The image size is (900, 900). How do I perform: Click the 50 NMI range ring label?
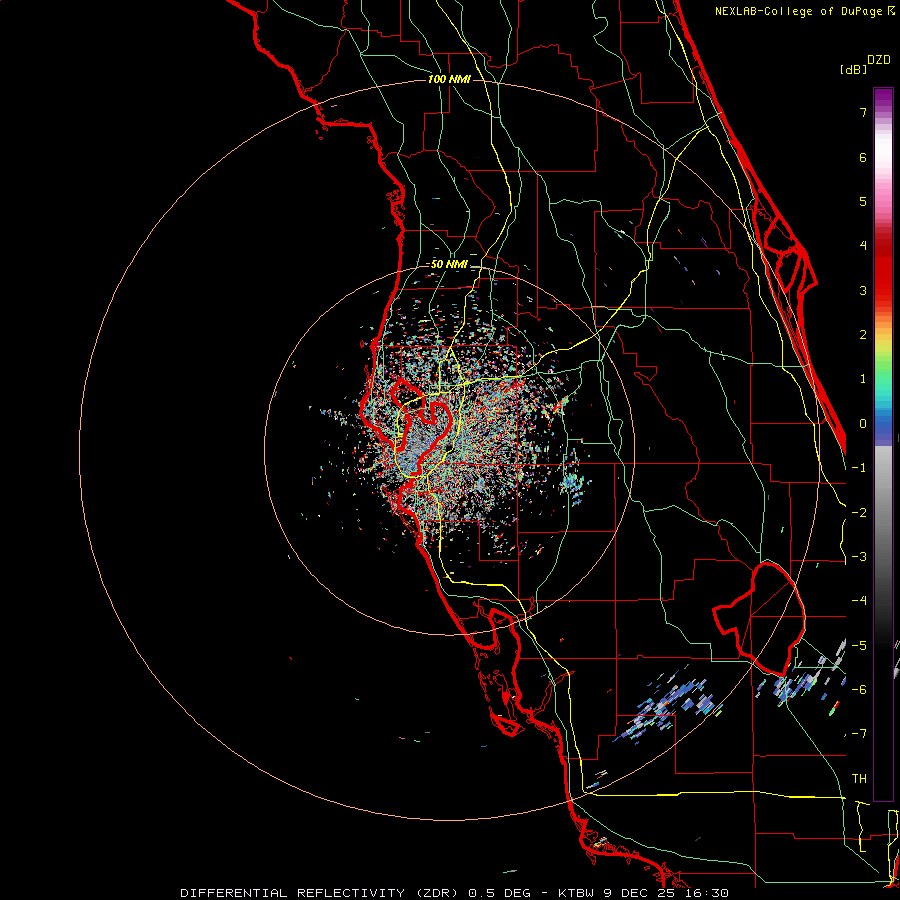coord(449,265)
